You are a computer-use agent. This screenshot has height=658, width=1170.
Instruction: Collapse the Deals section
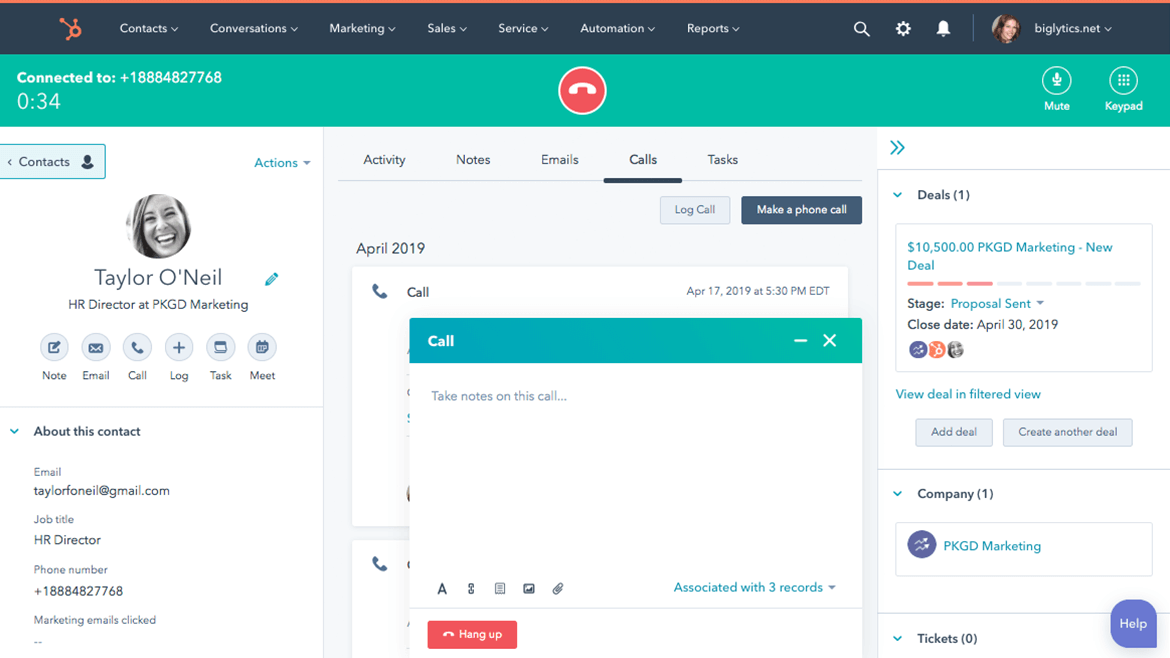897,194
